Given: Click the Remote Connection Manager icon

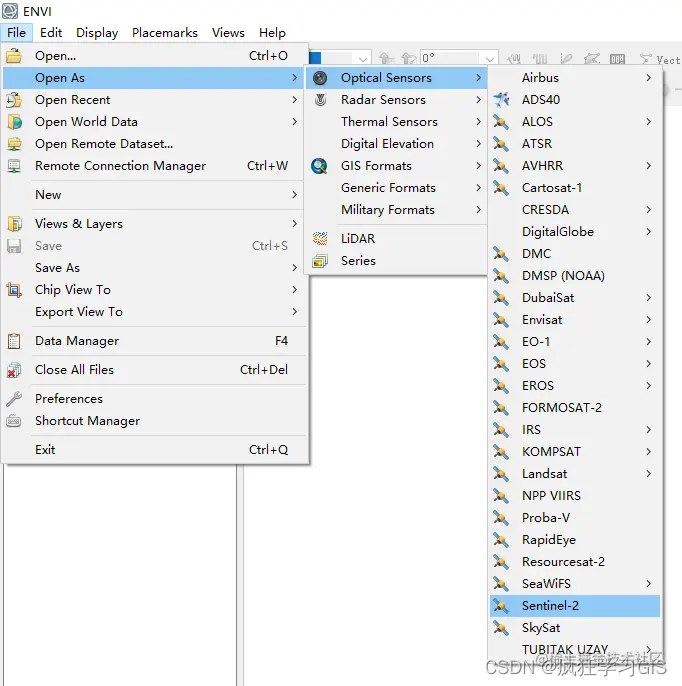Looking at the screenshot, I should click(14, 166).
